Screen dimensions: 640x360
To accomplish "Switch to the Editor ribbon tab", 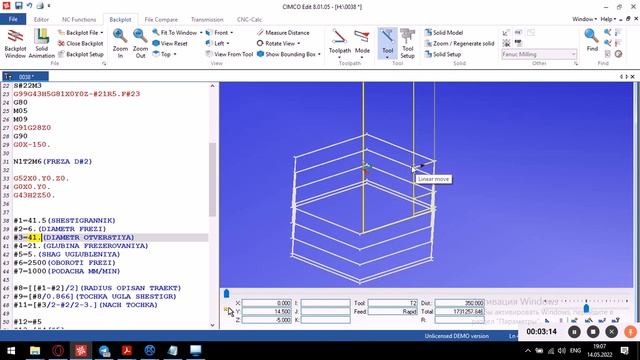I will click(x=41, y=19).
